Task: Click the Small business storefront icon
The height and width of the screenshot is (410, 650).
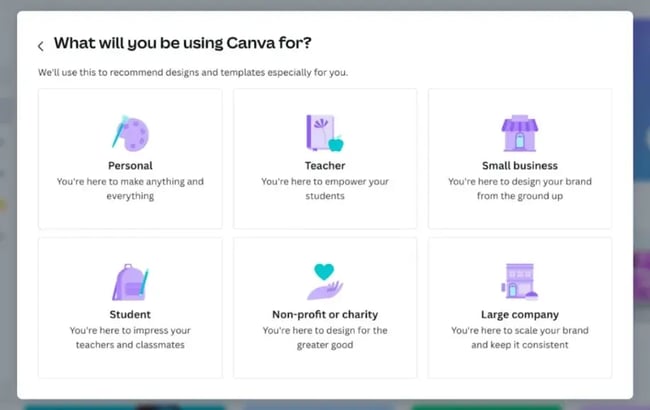Action: pos(519,133)
